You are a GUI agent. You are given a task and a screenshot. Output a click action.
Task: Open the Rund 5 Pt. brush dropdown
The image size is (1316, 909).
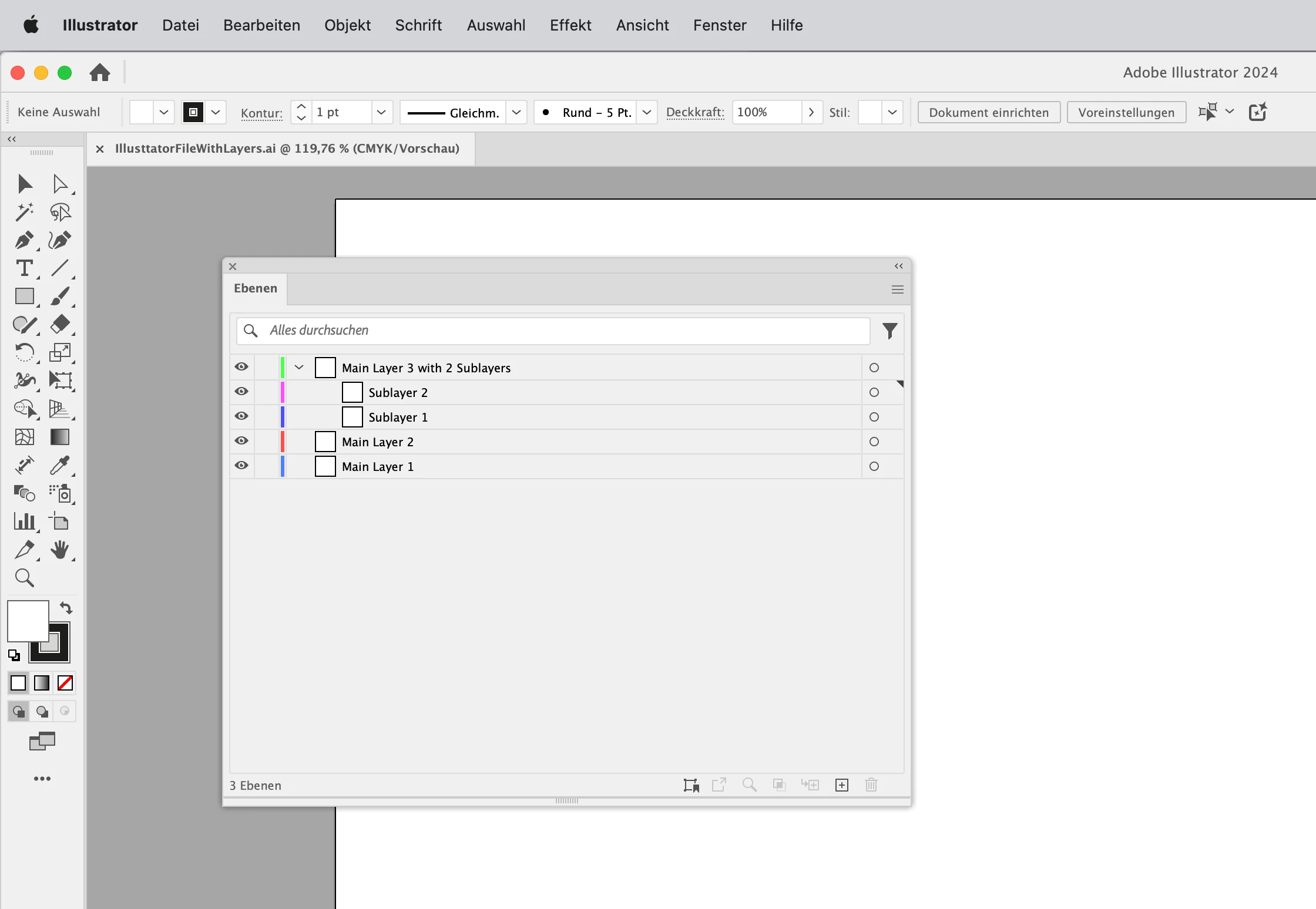(646, 112)
